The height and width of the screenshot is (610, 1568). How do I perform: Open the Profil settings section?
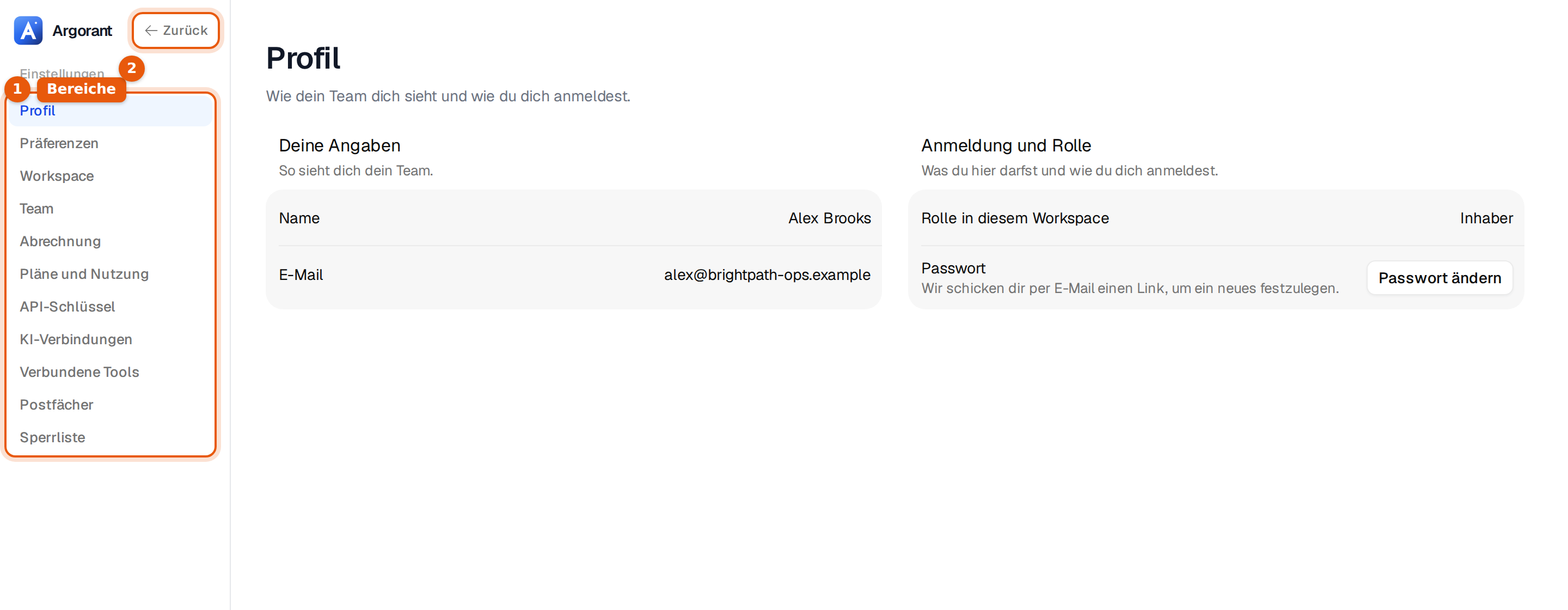point(110,111)
